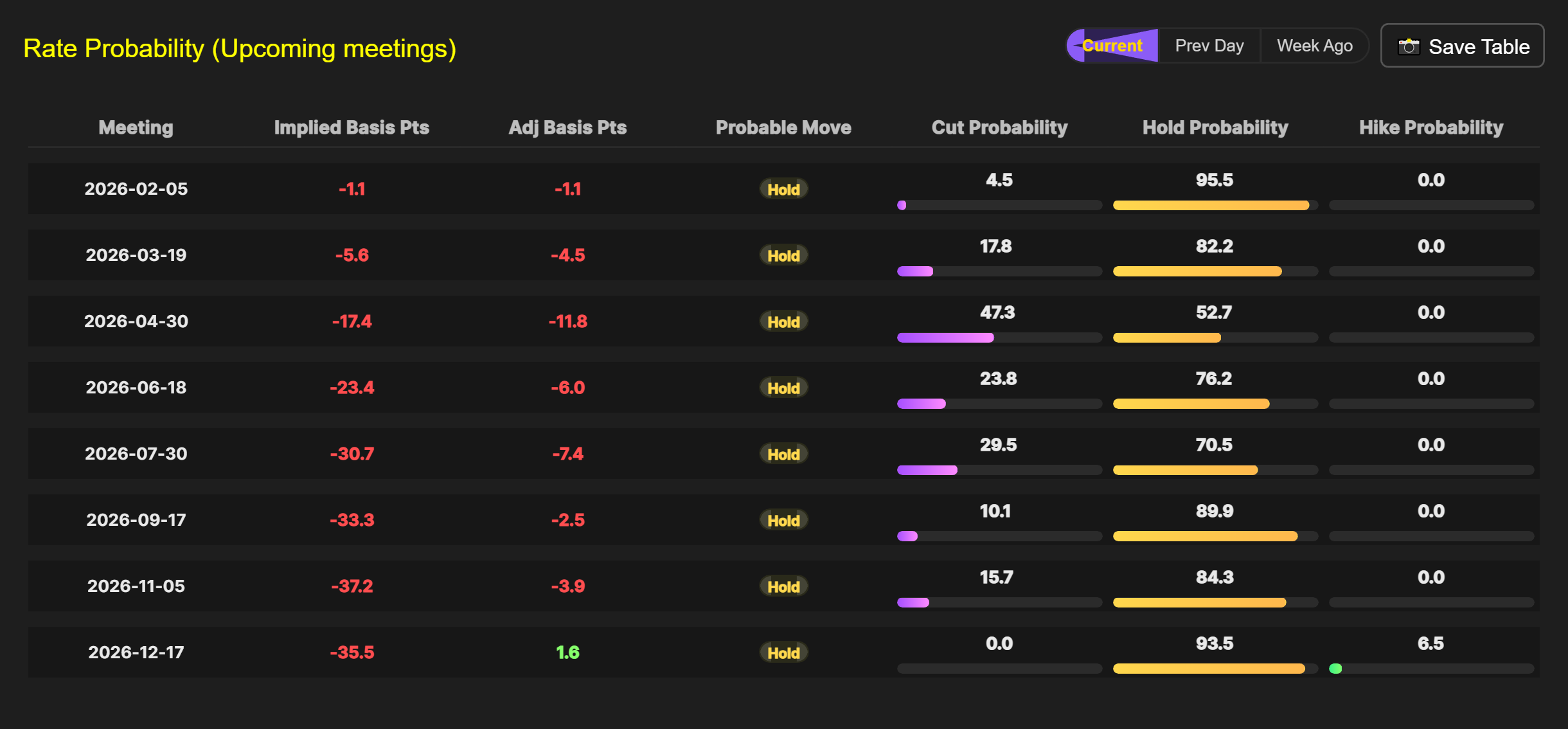Select the 2026-06-18 meeting row
This screenshot has width=1568, height=729.
point(136,388)
